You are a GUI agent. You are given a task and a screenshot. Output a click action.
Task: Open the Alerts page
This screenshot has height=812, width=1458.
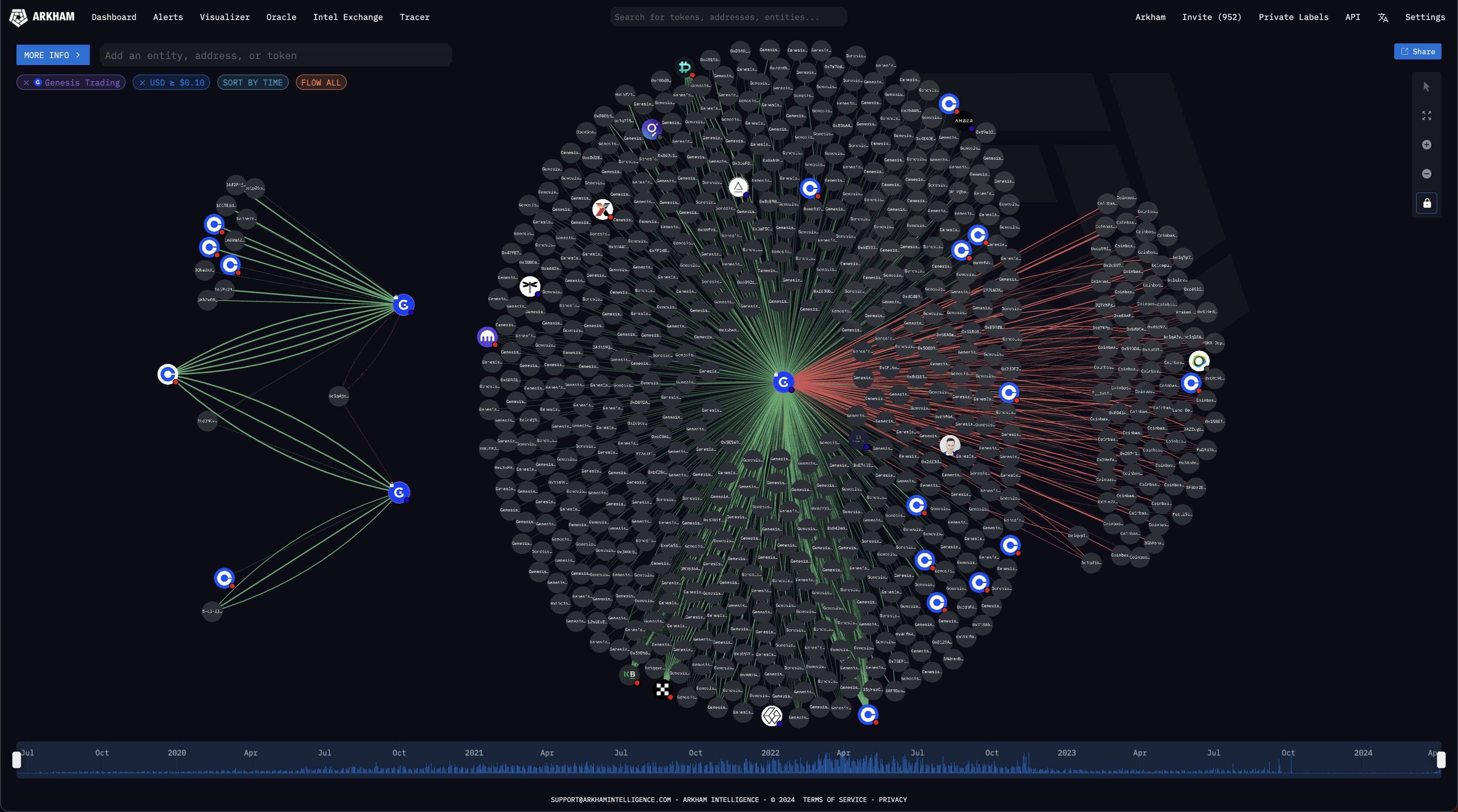click(168, 17)
